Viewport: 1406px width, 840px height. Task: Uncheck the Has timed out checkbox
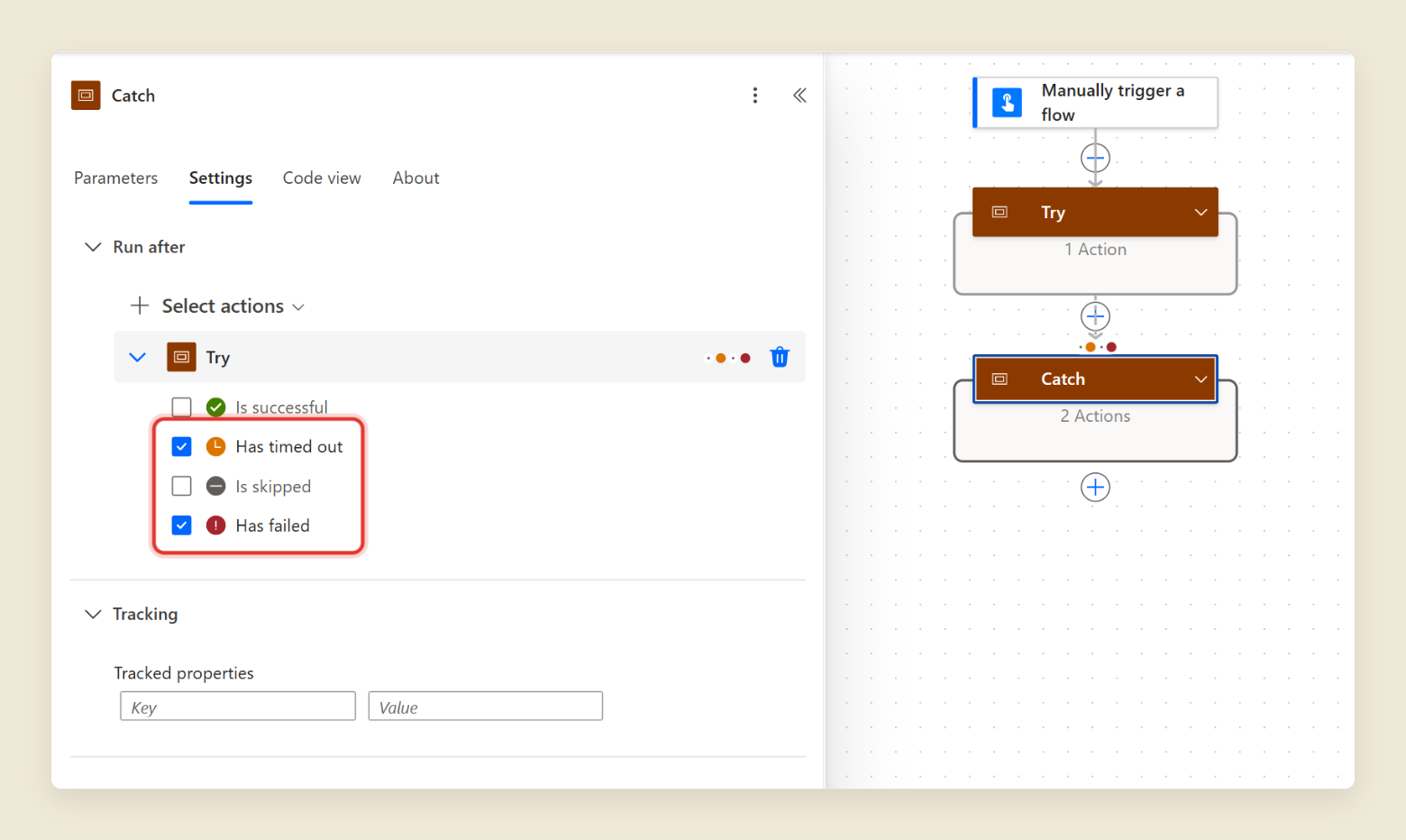(x=181, y=447)
